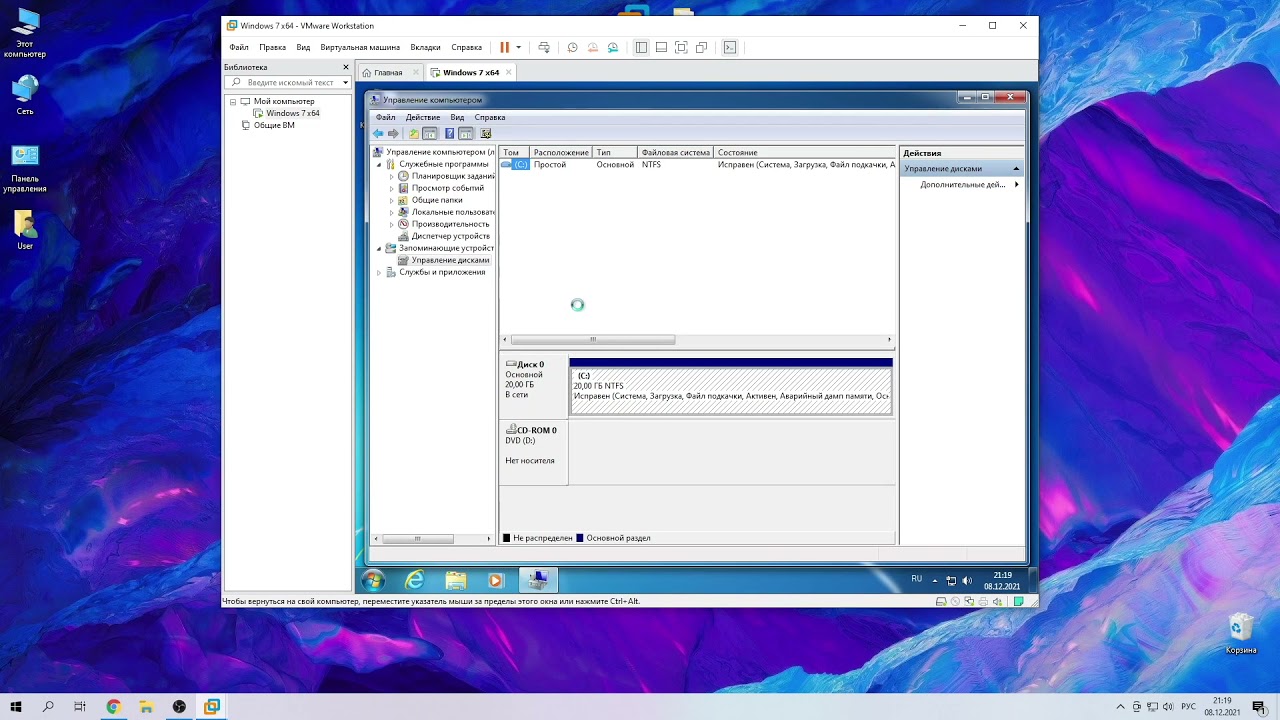The width and height of the screenshot is (1280, 720).
Task: Open Вид menu in Управление компьютером
Action: (457, 117)
